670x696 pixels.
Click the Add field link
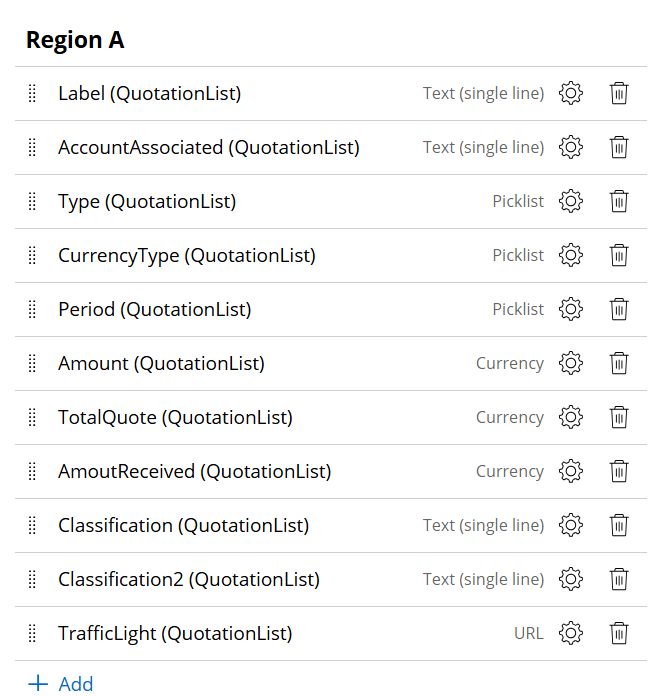[x=61, y=684]
